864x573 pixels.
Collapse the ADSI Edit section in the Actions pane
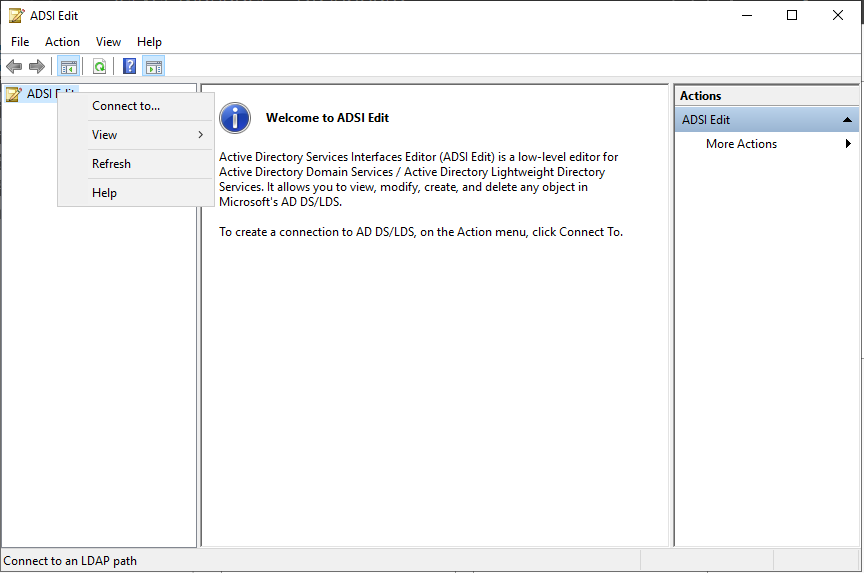click(847, 120)
